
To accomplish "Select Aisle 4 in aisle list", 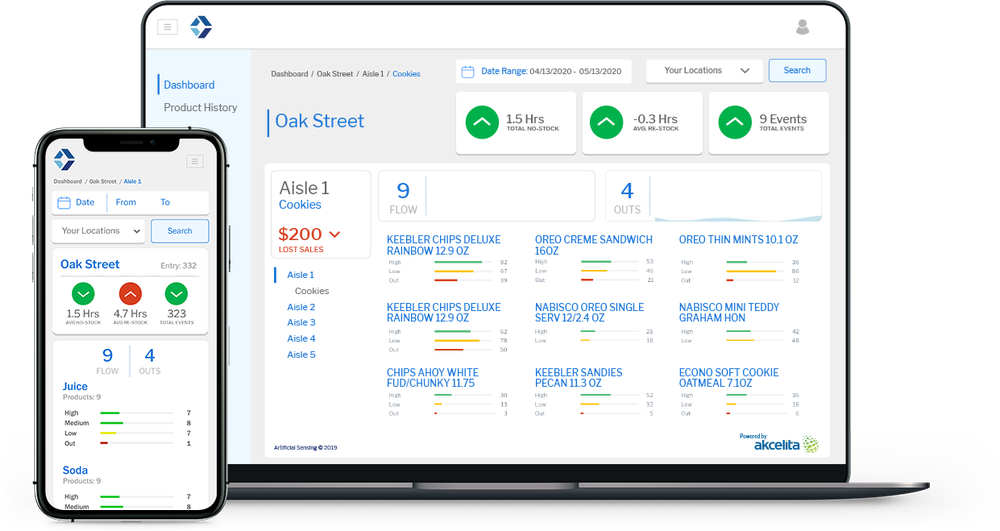I will point(301,338).
